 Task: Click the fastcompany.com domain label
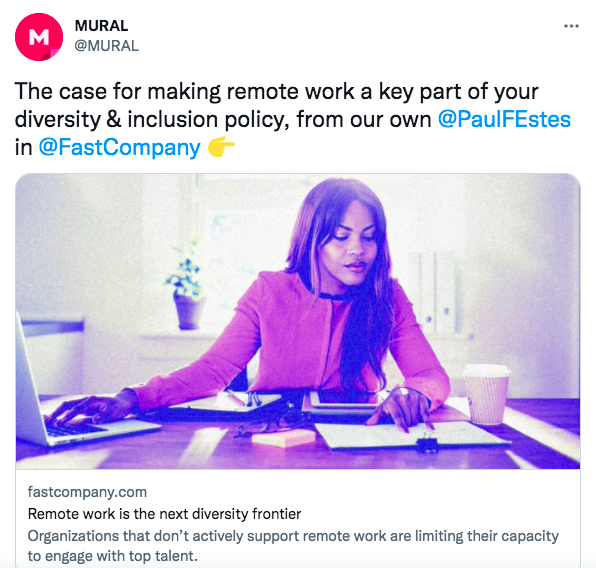click(87, 492)
